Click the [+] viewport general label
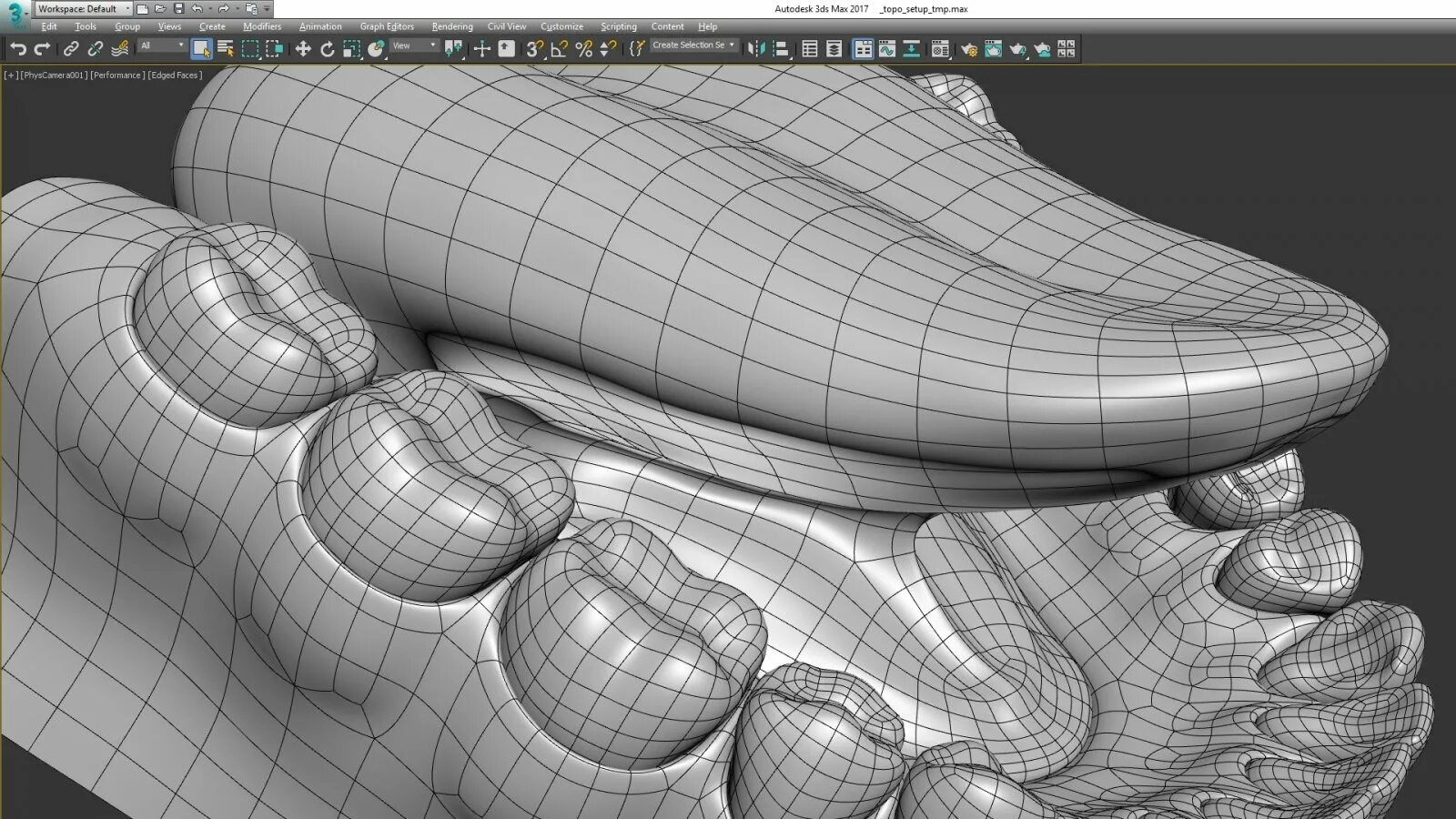1456x819 pixels. (11, 76)
